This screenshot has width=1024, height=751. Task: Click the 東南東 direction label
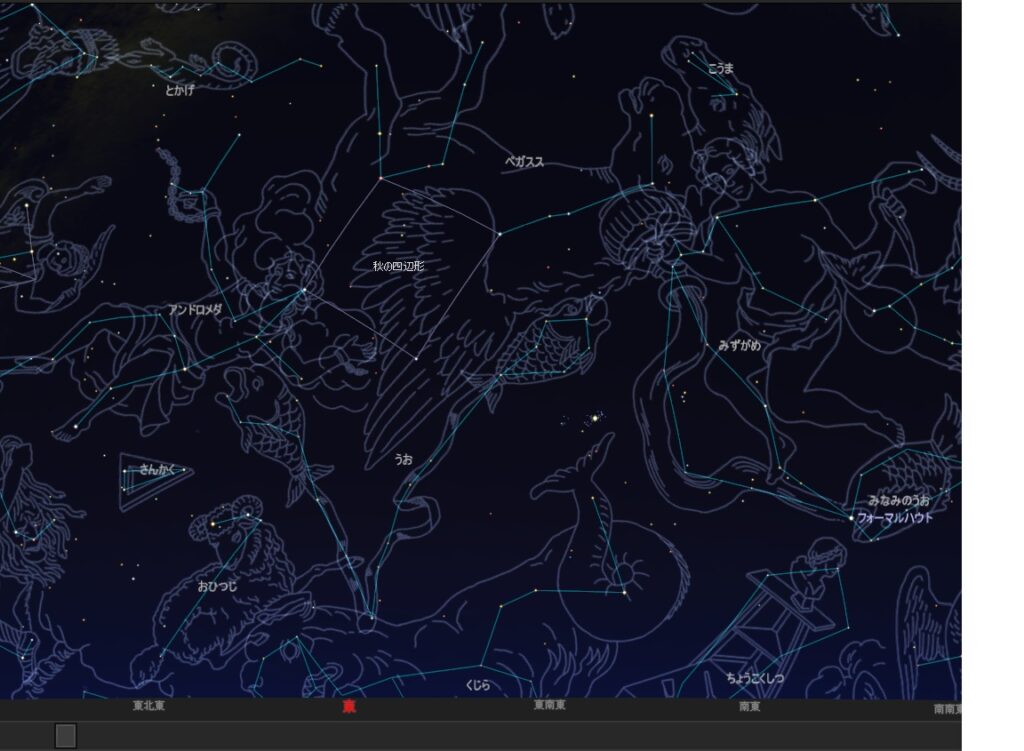pyautogui.click(x=549, y=706)
